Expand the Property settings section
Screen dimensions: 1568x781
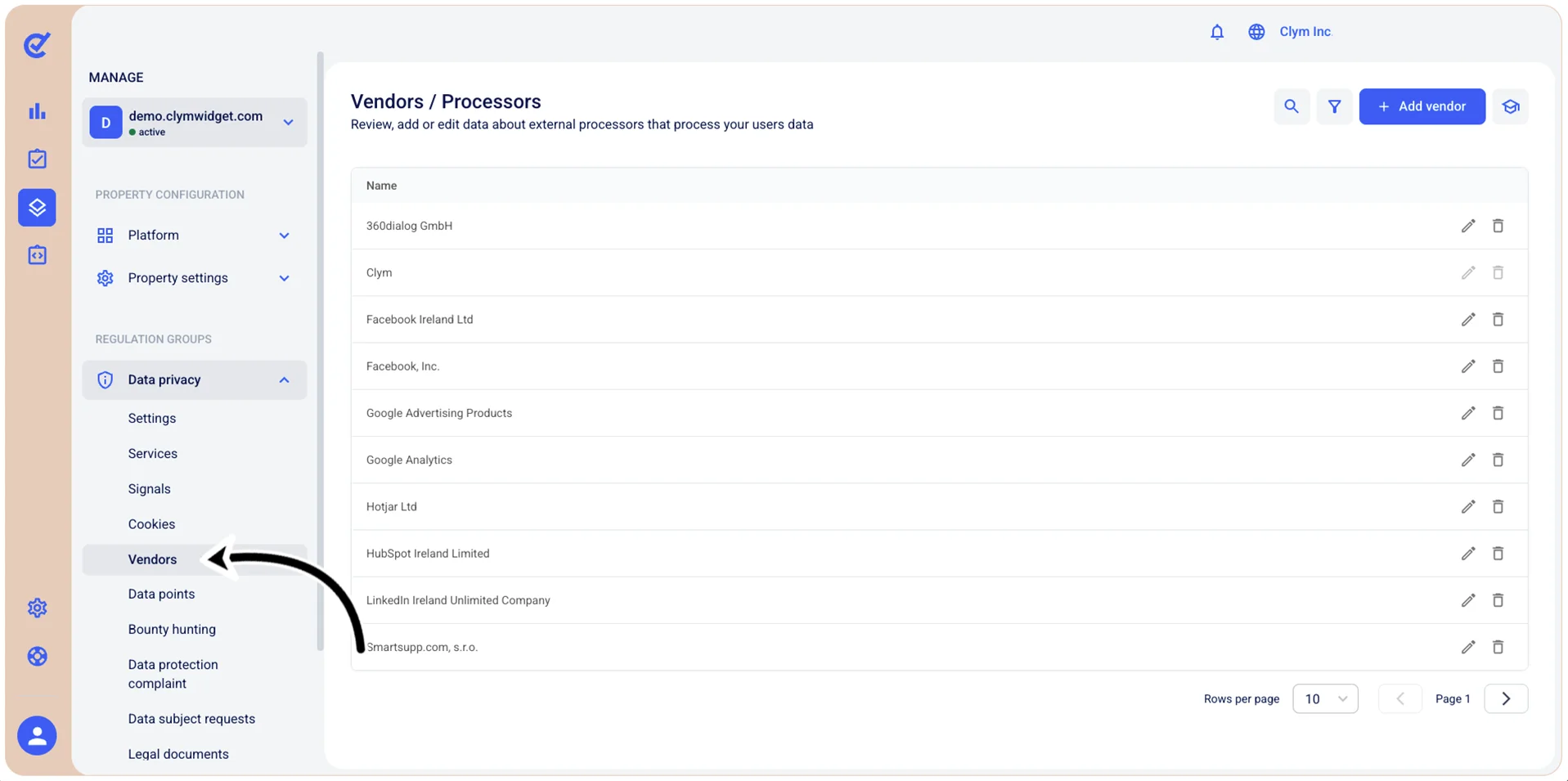[x=194, y=278]
